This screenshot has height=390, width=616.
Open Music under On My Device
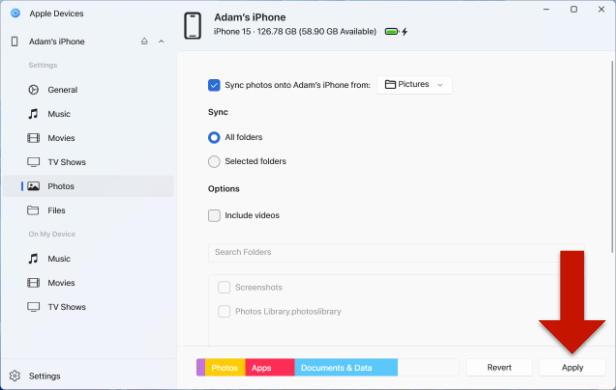click(88, 259)
